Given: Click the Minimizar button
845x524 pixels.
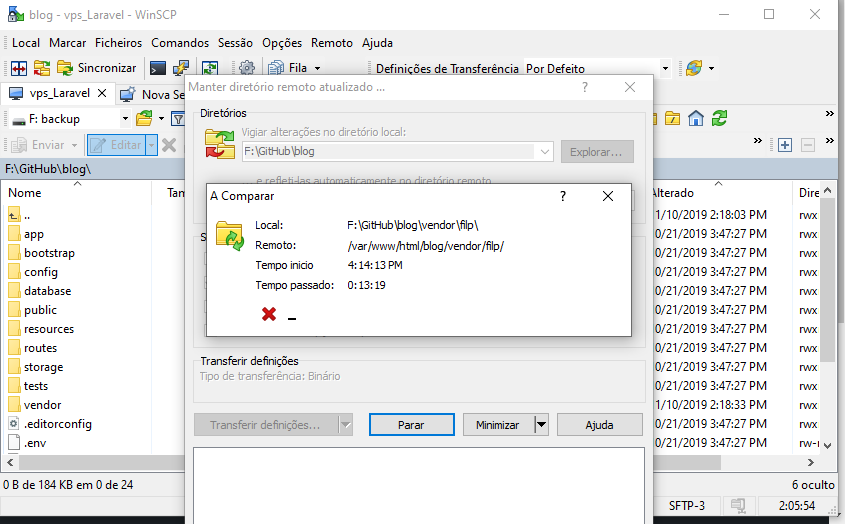Looking at the screenshot, I should coord(497,425).
